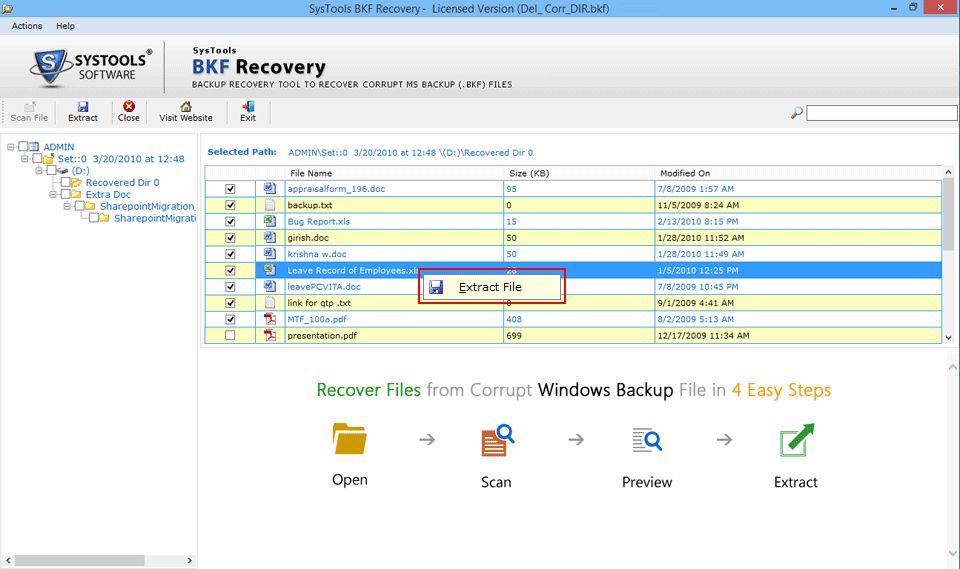
Task: Toggle checkbox for Bug Report.xls
Action: 231,221
